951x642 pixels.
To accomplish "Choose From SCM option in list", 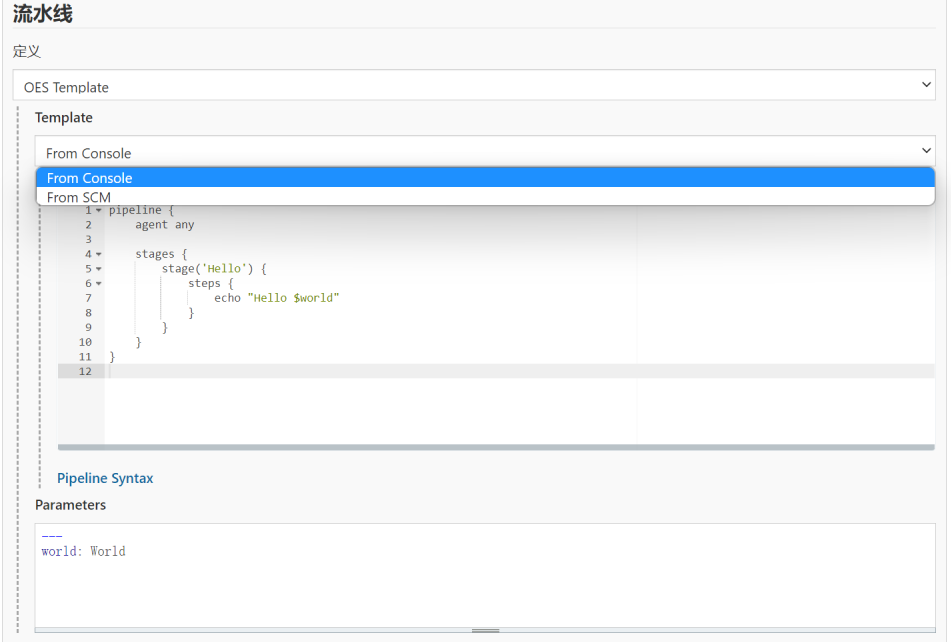I will tap(485, 197).
